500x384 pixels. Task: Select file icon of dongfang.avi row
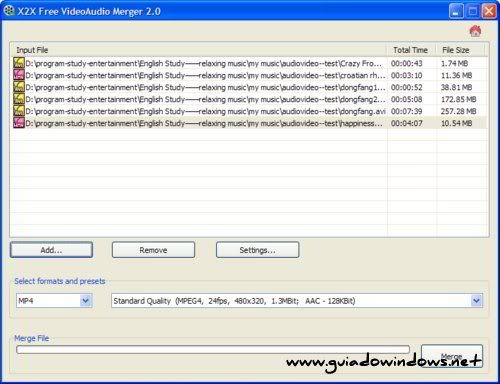point(19,111)
